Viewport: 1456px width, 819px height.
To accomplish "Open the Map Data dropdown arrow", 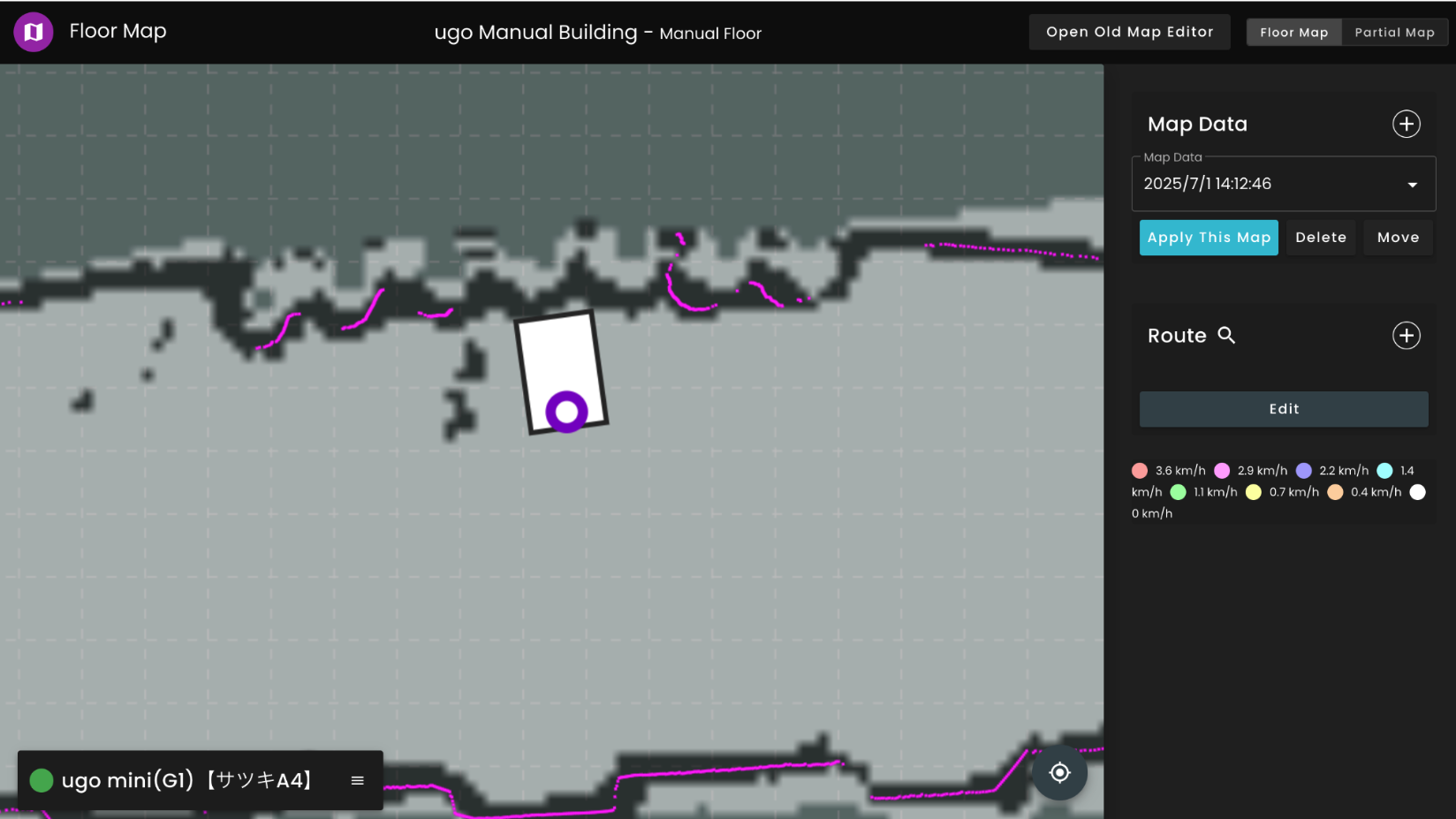I will (x=1414, y=184).
